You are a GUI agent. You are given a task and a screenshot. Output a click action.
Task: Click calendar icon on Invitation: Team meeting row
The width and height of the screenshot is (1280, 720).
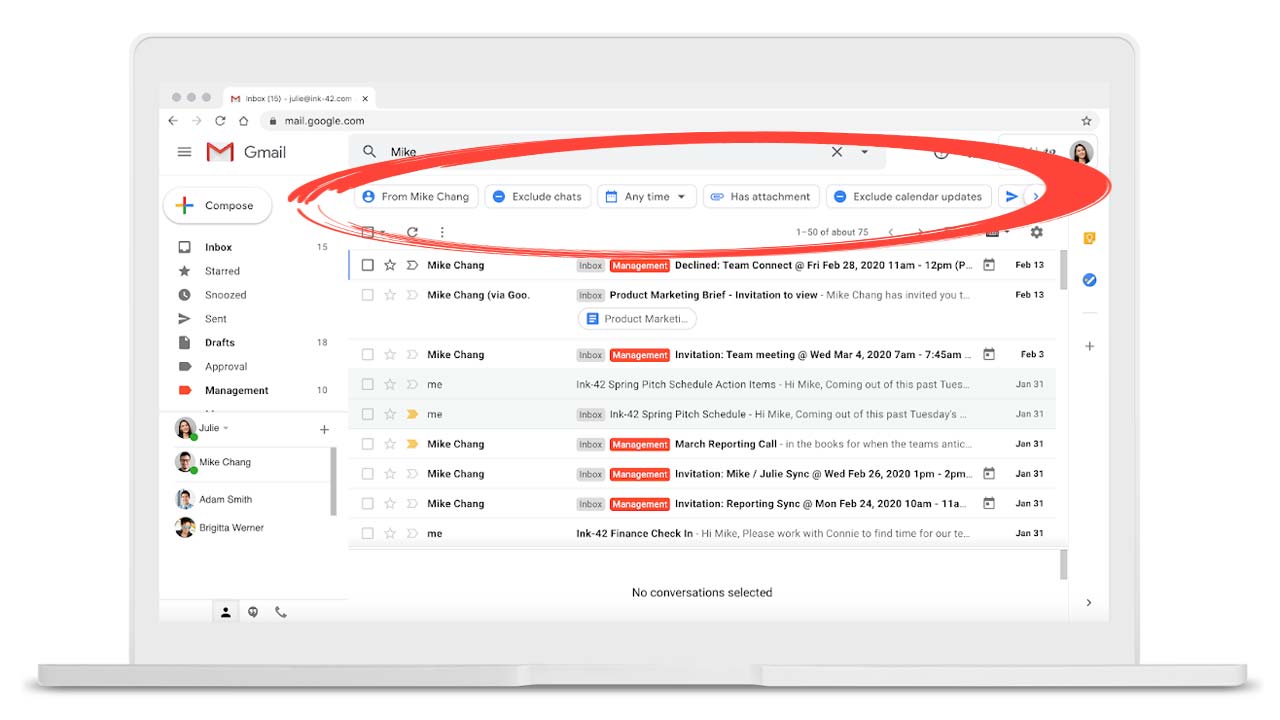click(989, 354)
